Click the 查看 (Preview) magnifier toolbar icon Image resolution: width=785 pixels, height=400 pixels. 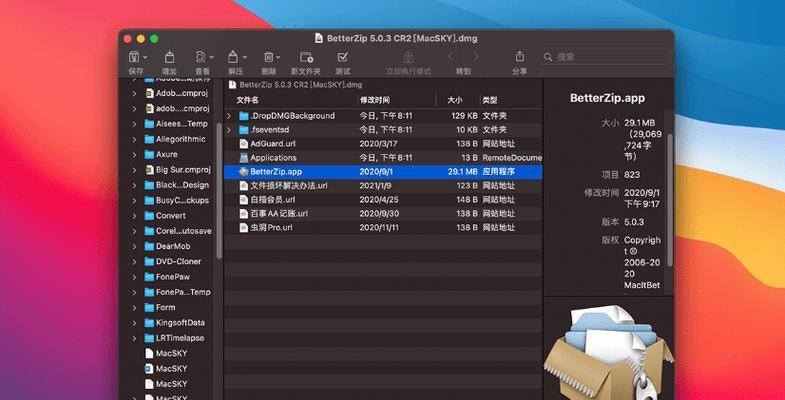point(200,57)
